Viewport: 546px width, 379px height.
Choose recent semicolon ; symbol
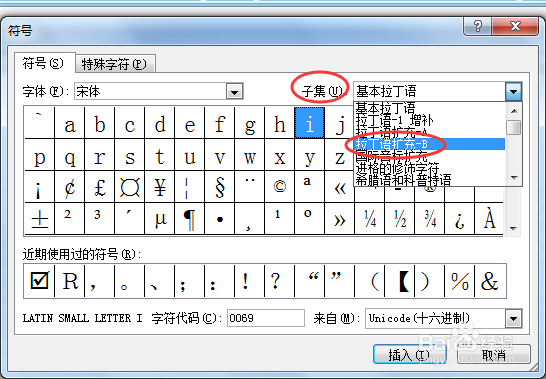[x=190, y=281]
